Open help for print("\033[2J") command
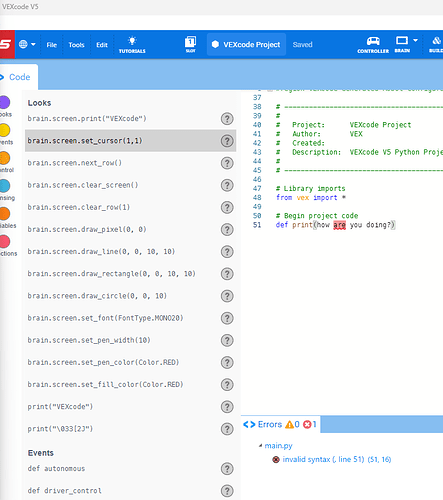Viewport: 443px width, 500px height. tap(227, 429)
